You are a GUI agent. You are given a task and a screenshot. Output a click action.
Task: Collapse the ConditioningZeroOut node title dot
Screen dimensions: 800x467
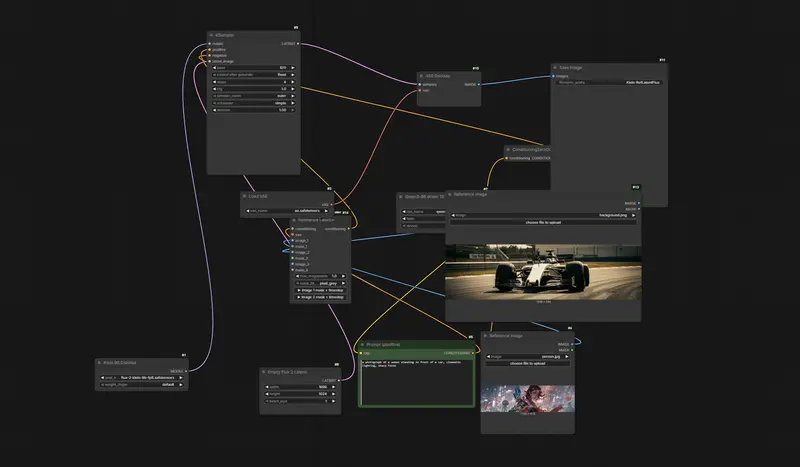point(508,150)
